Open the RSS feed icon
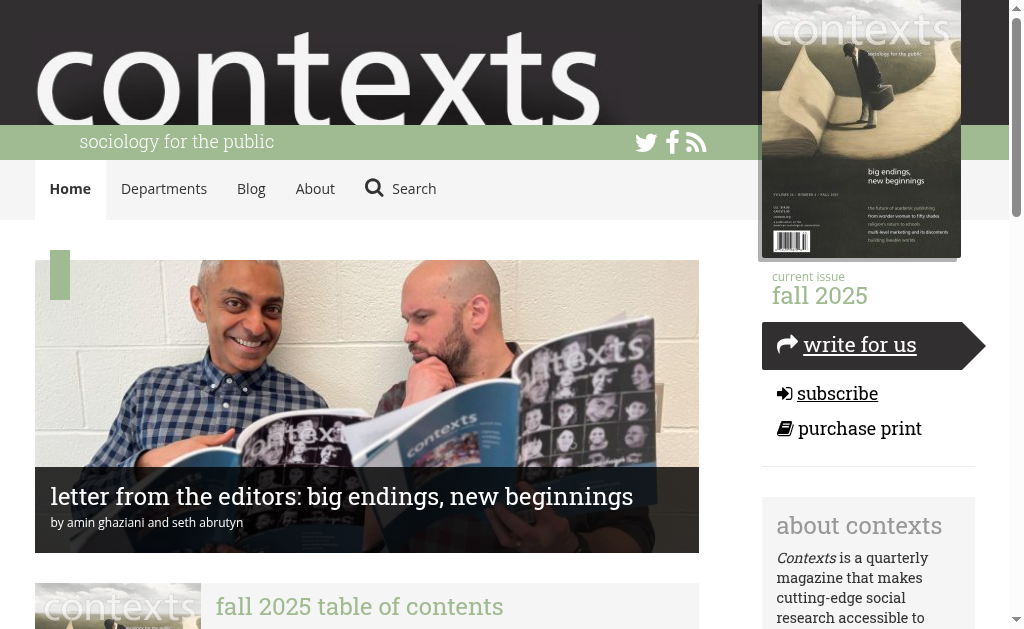The image size is (1024, 629). (x=696, y=142)
